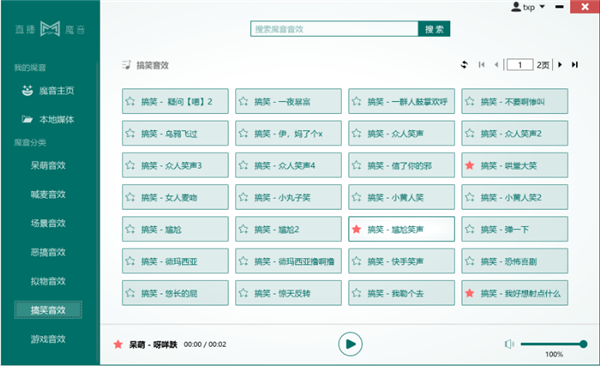The image size is (600, 366).
Task: Remove favorite star from 哄堂大笑
Action: 470,165
